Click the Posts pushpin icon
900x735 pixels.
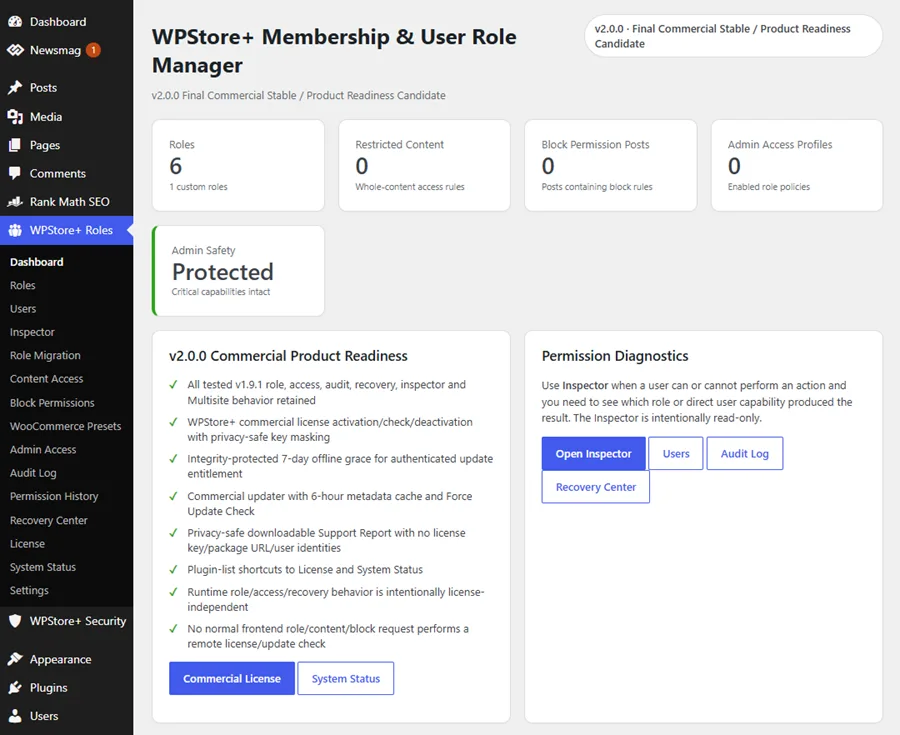15,88
